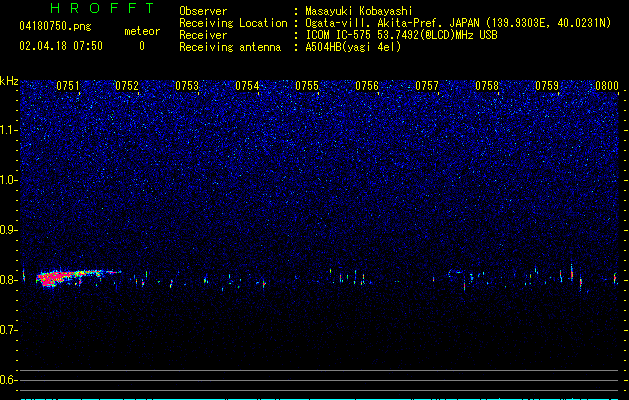
Task: Click the A504HB(yagi 4el) antenna text
Action: pyautogui.click(x=353, y=47)
